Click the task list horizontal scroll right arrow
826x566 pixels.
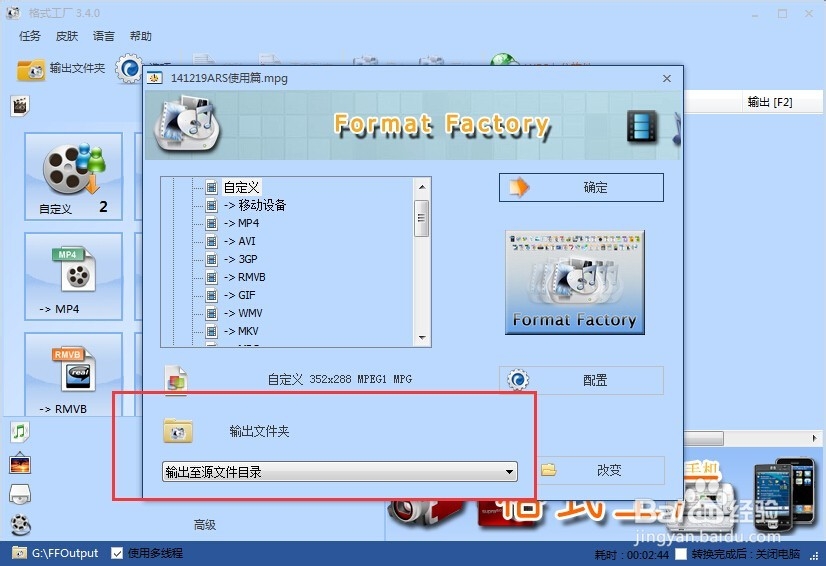[814, 438]
